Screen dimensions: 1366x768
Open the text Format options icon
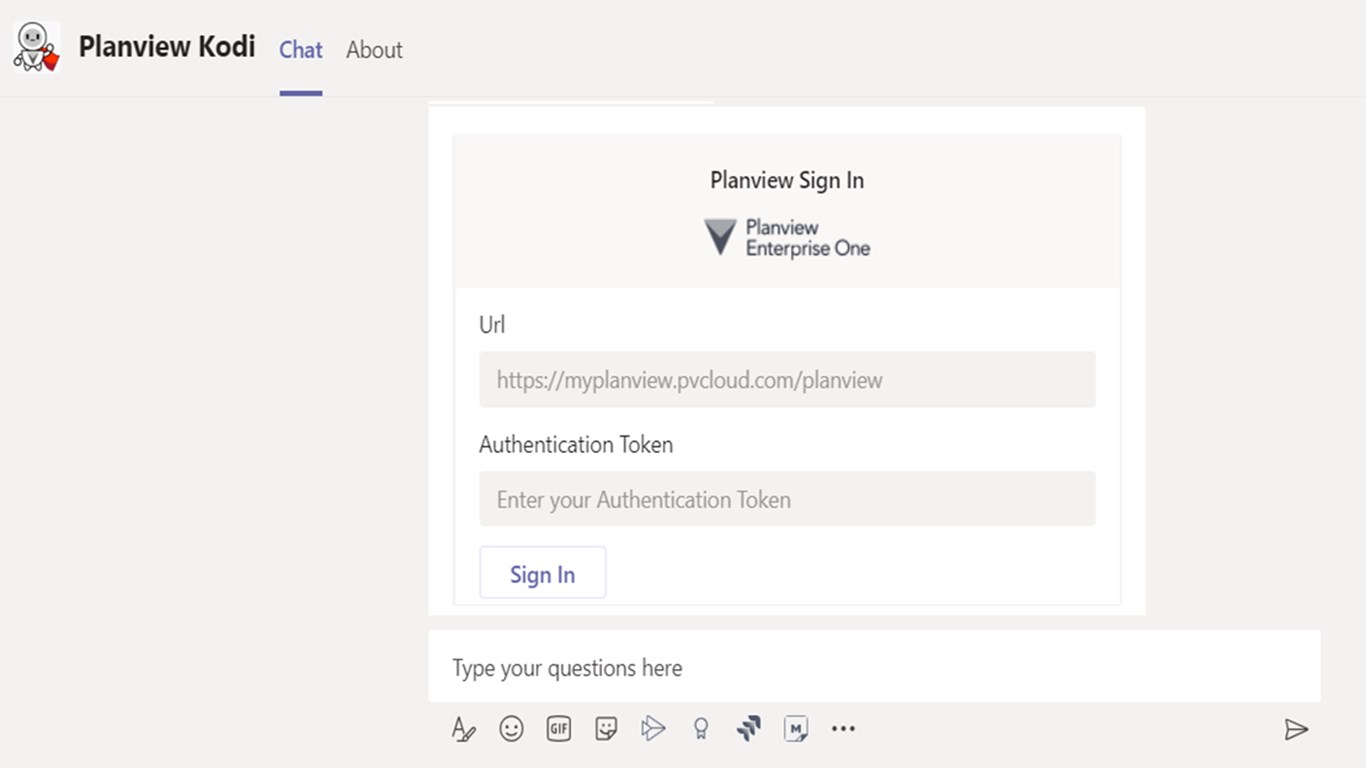463,729
